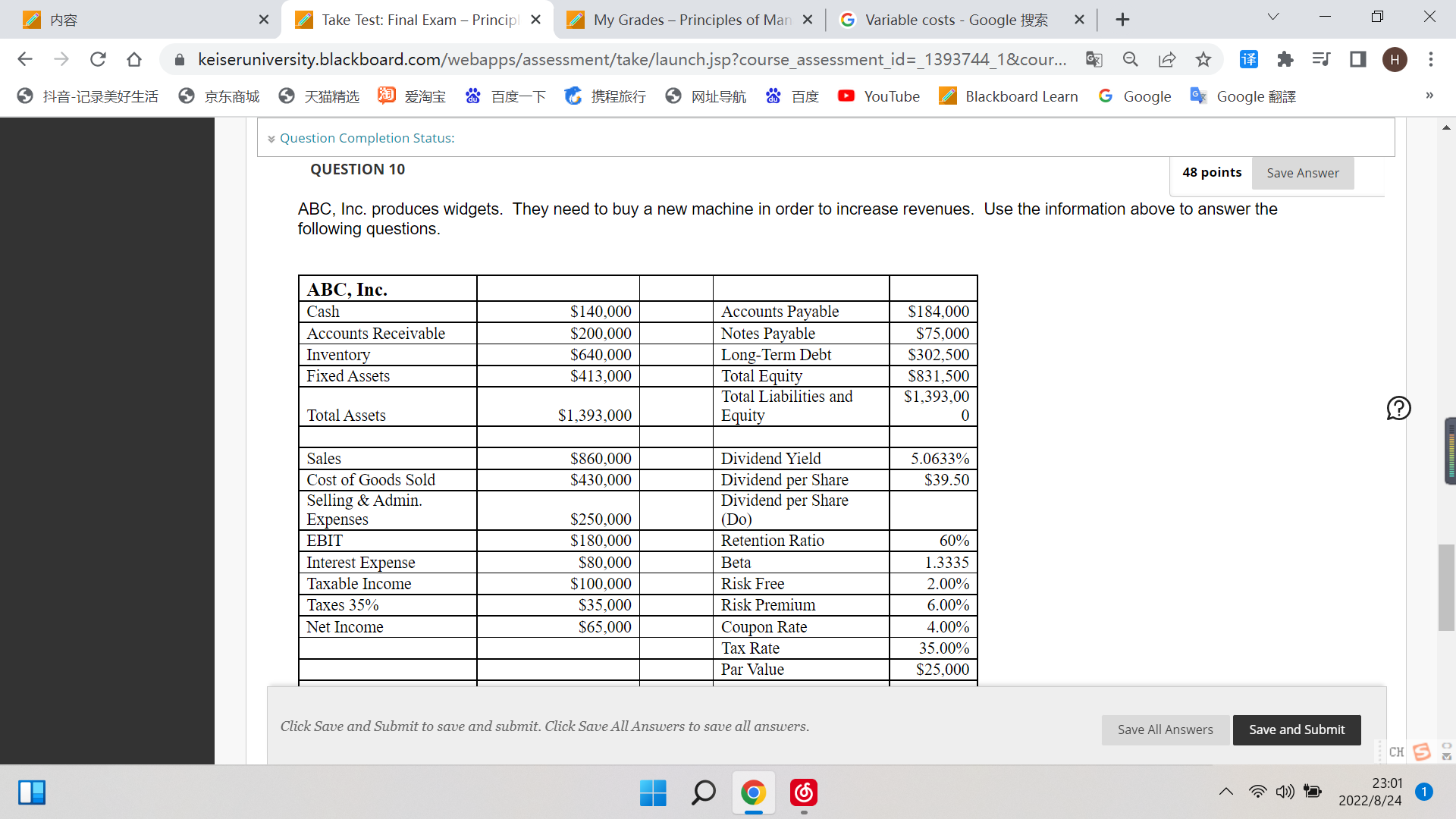Click the browser reload page icon
The width and height of the screenshot is (1456, 819).
pyautogui.click(x=98, y=59)
